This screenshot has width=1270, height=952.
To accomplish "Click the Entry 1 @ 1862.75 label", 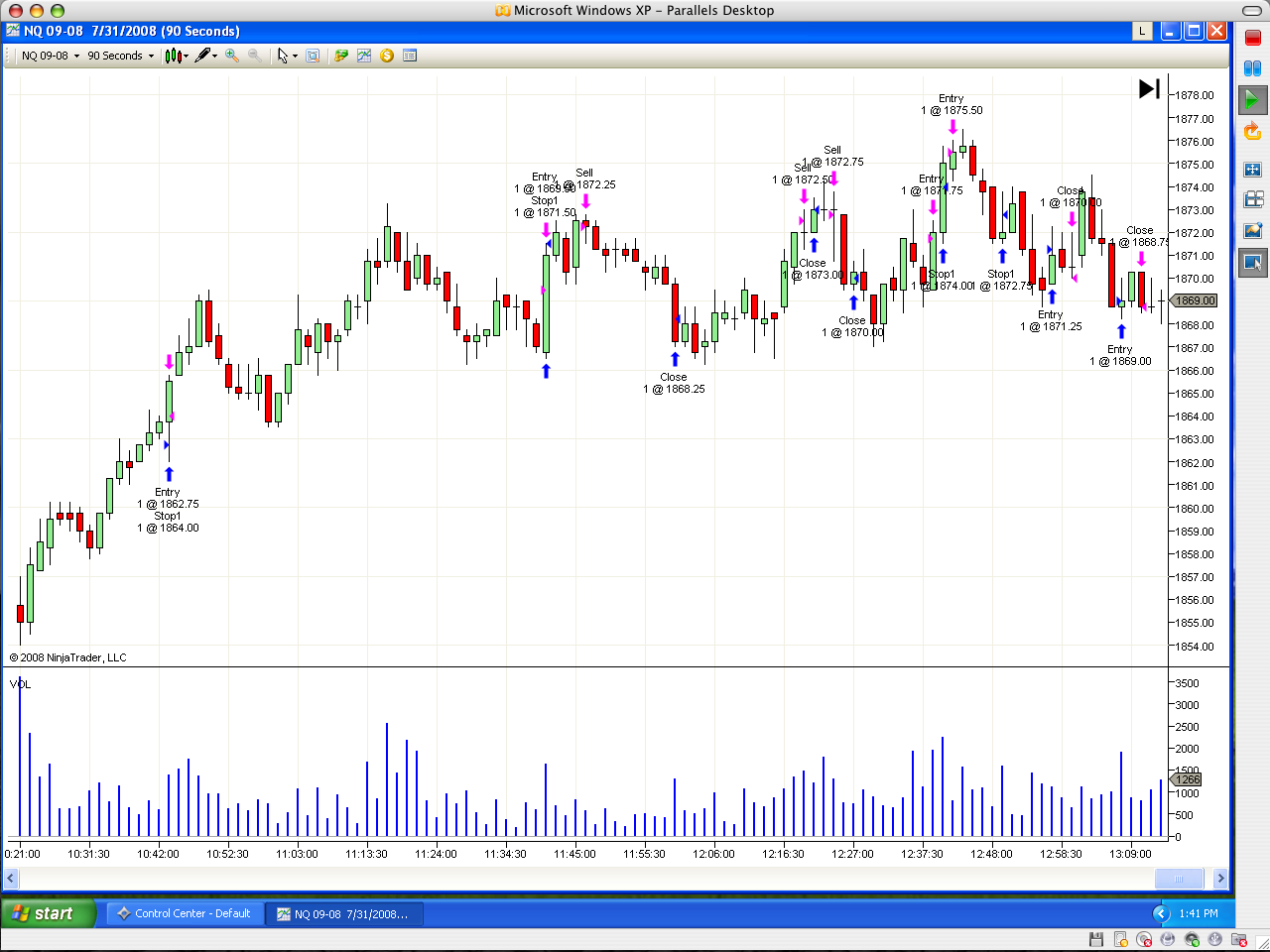I will click(x=168, y=498).
